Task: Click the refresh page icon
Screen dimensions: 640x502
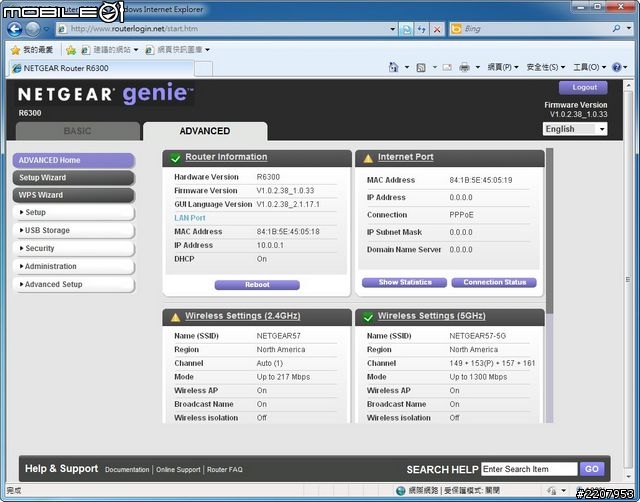Action: click(422, 29)
